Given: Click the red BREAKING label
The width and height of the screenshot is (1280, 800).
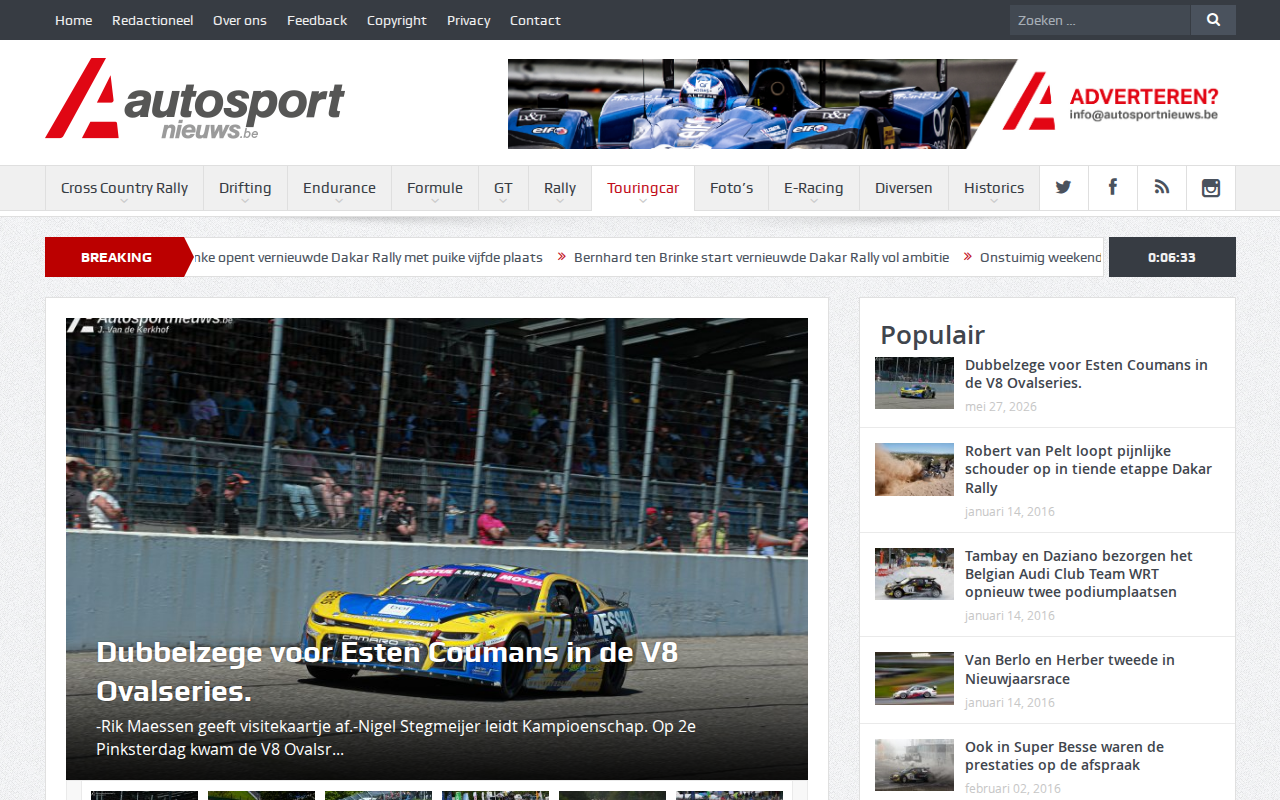Looking at the screenshot, I should [x=117, y=257].
